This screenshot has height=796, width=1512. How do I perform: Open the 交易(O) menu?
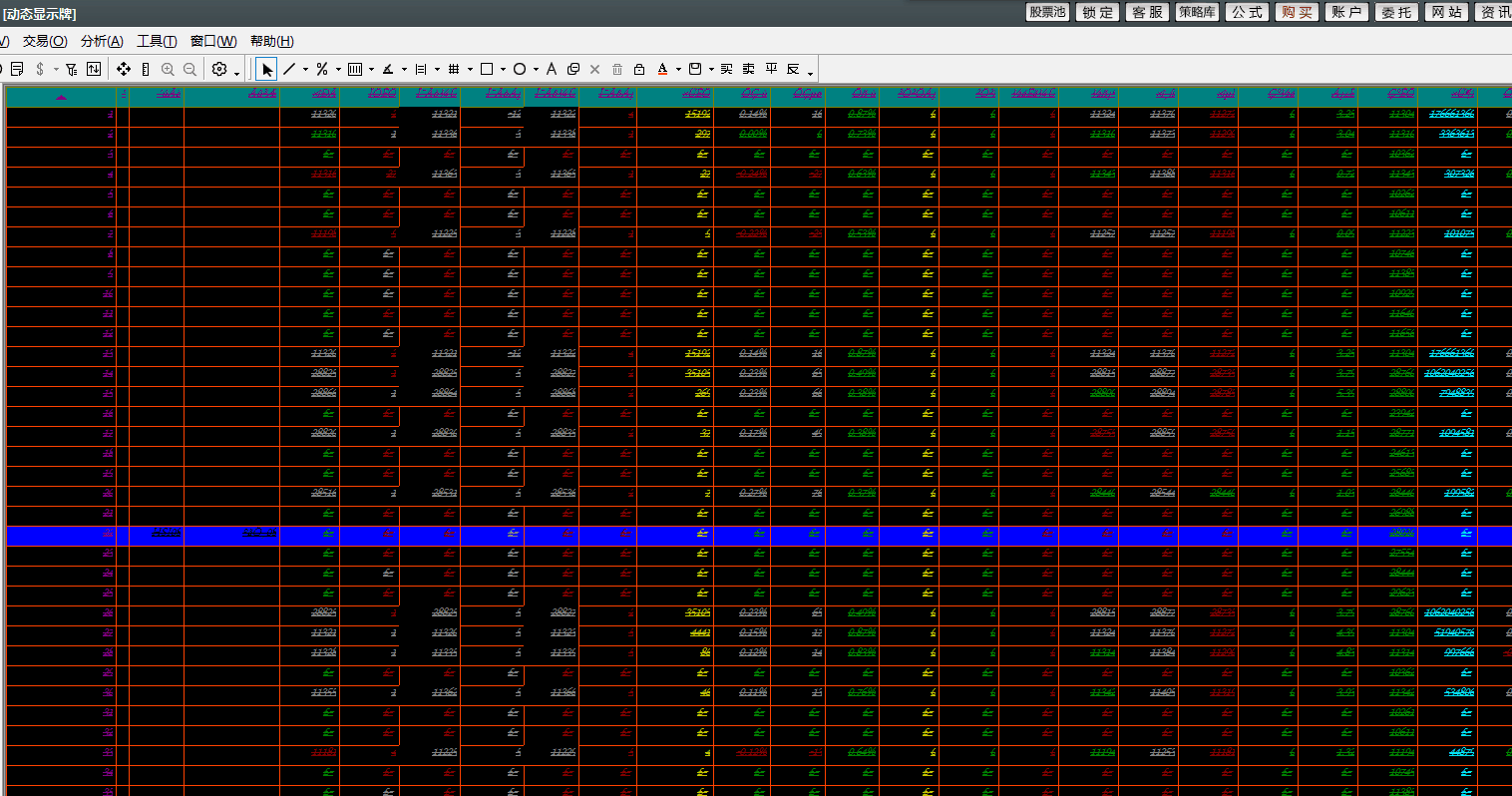(x=45, y=41)
